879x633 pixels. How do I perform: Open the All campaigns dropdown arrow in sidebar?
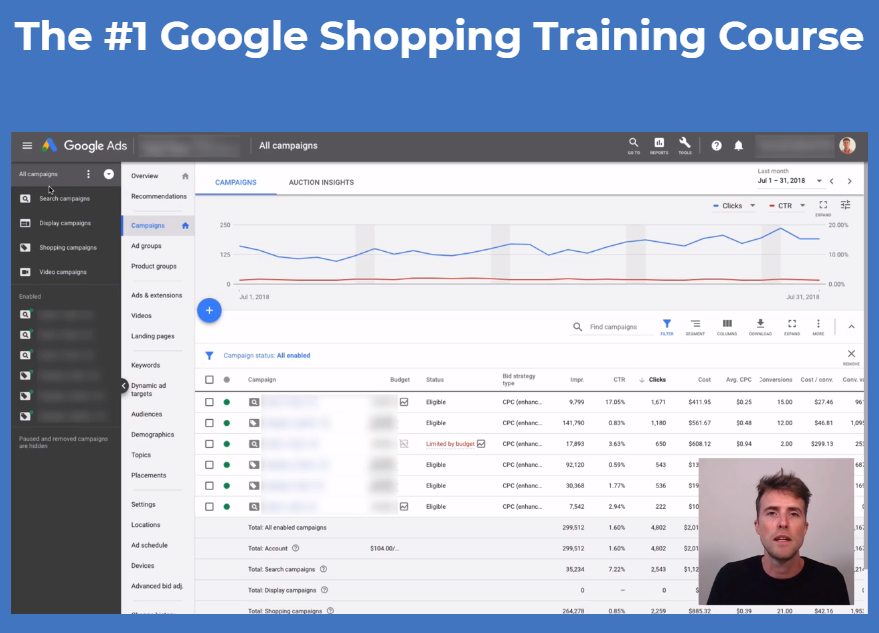click(x=109, y=174)
